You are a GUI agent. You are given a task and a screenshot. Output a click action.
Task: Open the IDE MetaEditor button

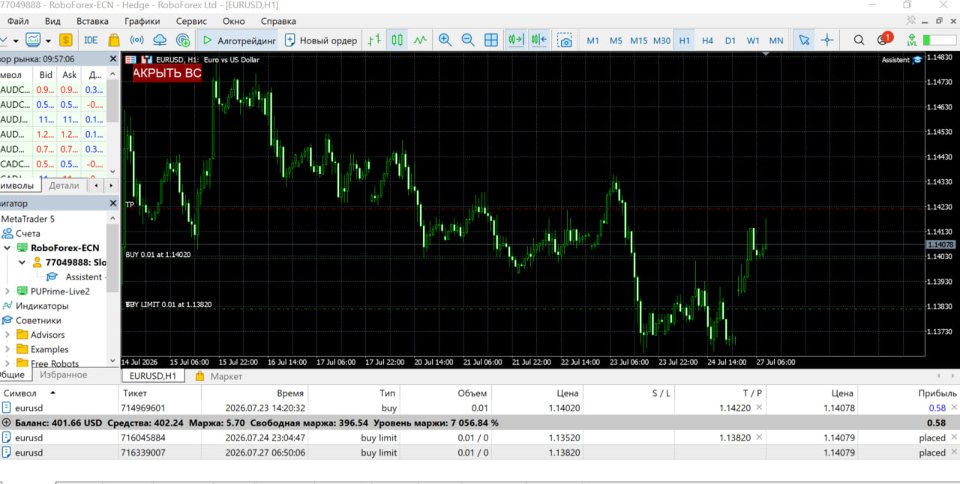[91, 40]
